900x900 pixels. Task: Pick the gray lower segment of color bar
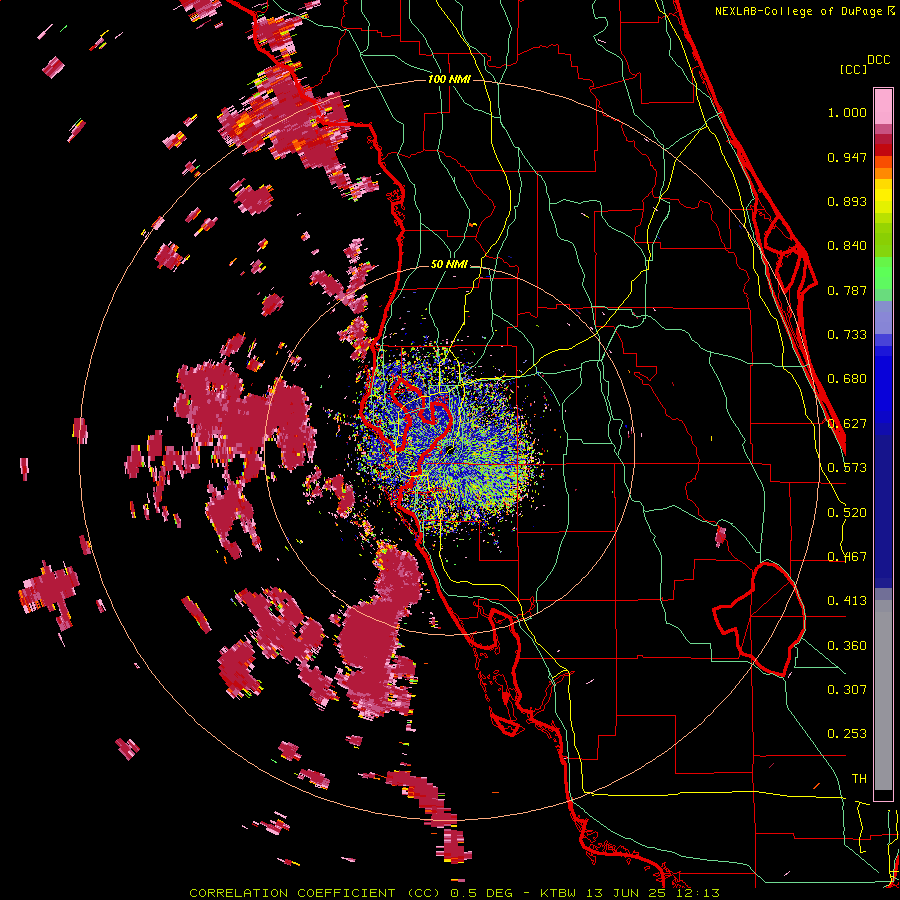[x=883, y=695]
